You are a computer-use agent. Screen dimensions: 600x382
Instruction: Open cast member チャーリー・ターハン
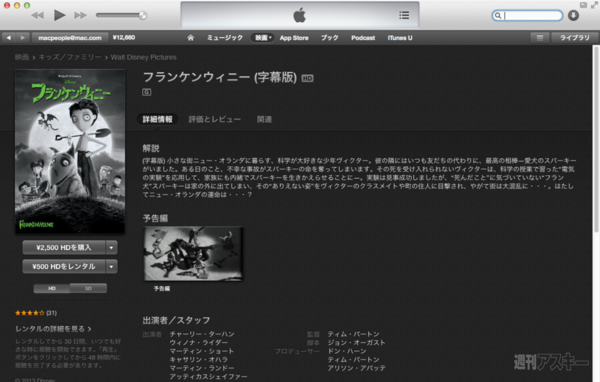(x=202, y=334)
